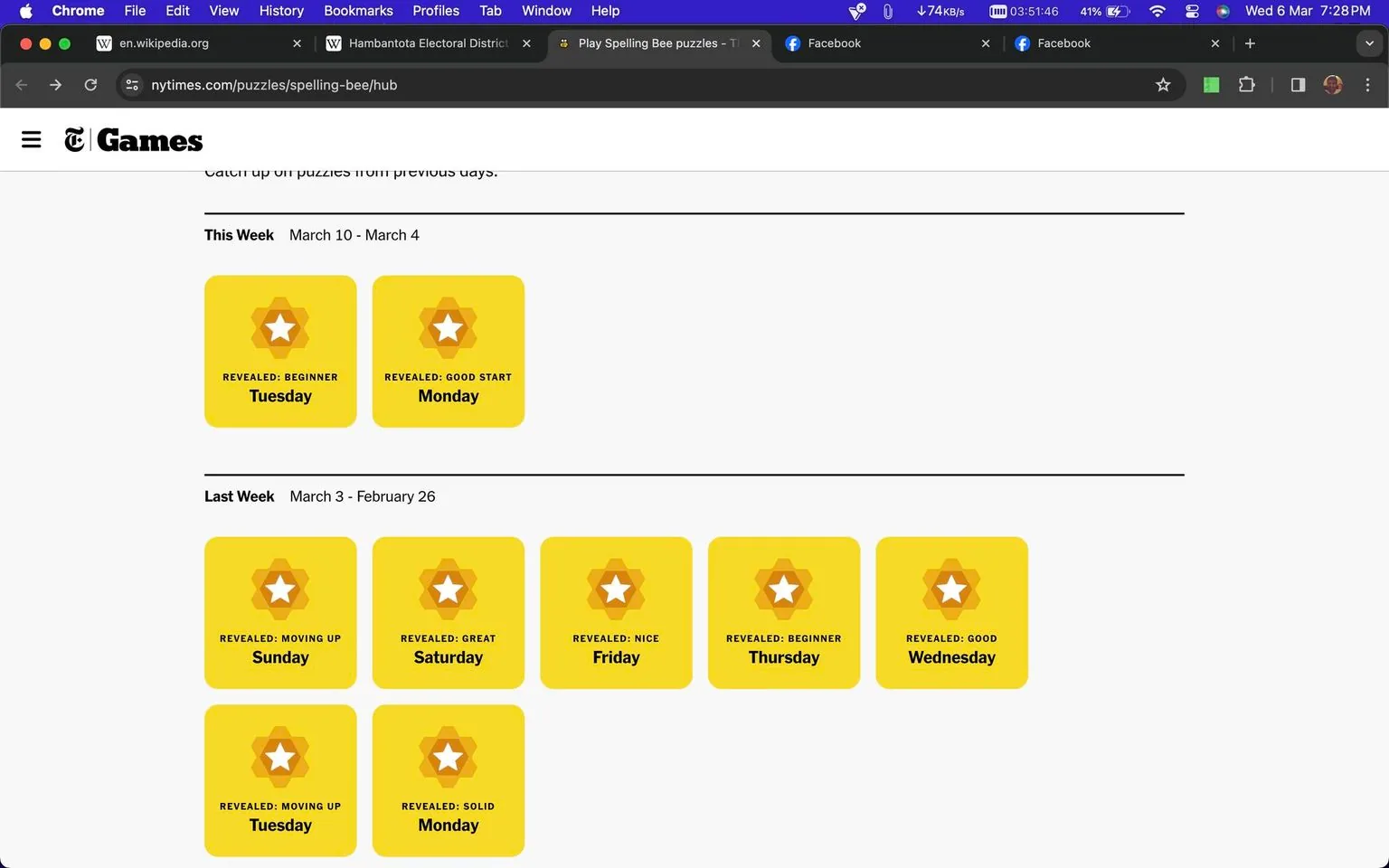Click the site information icon in address bar

[x=132, y=85]
